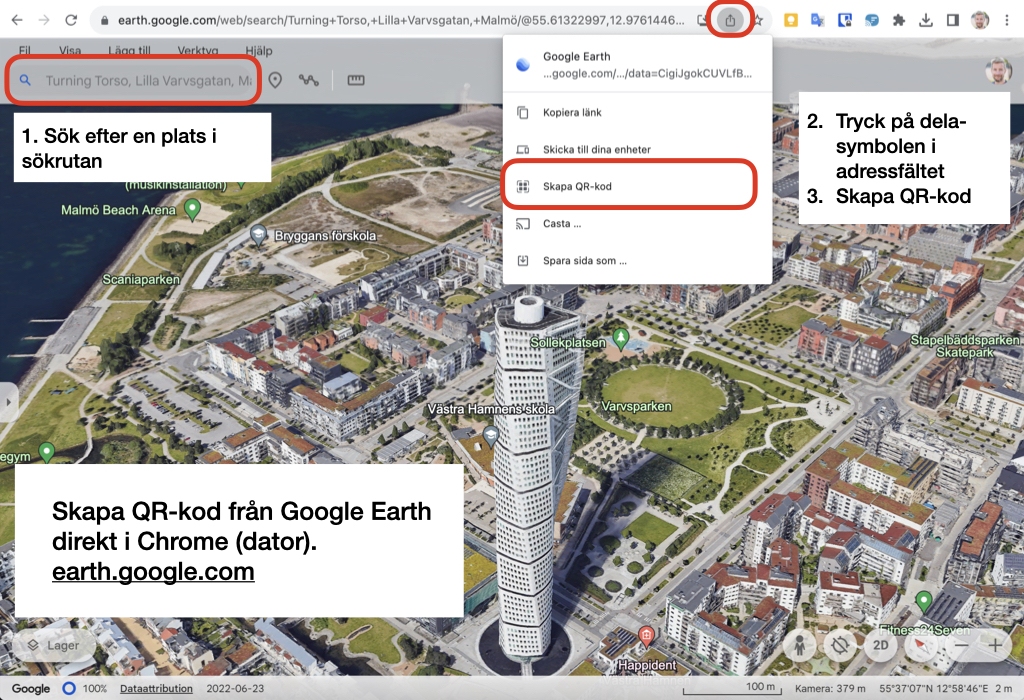Click the search magnifier icon
1024x700 pixels.
click(25, 80)
